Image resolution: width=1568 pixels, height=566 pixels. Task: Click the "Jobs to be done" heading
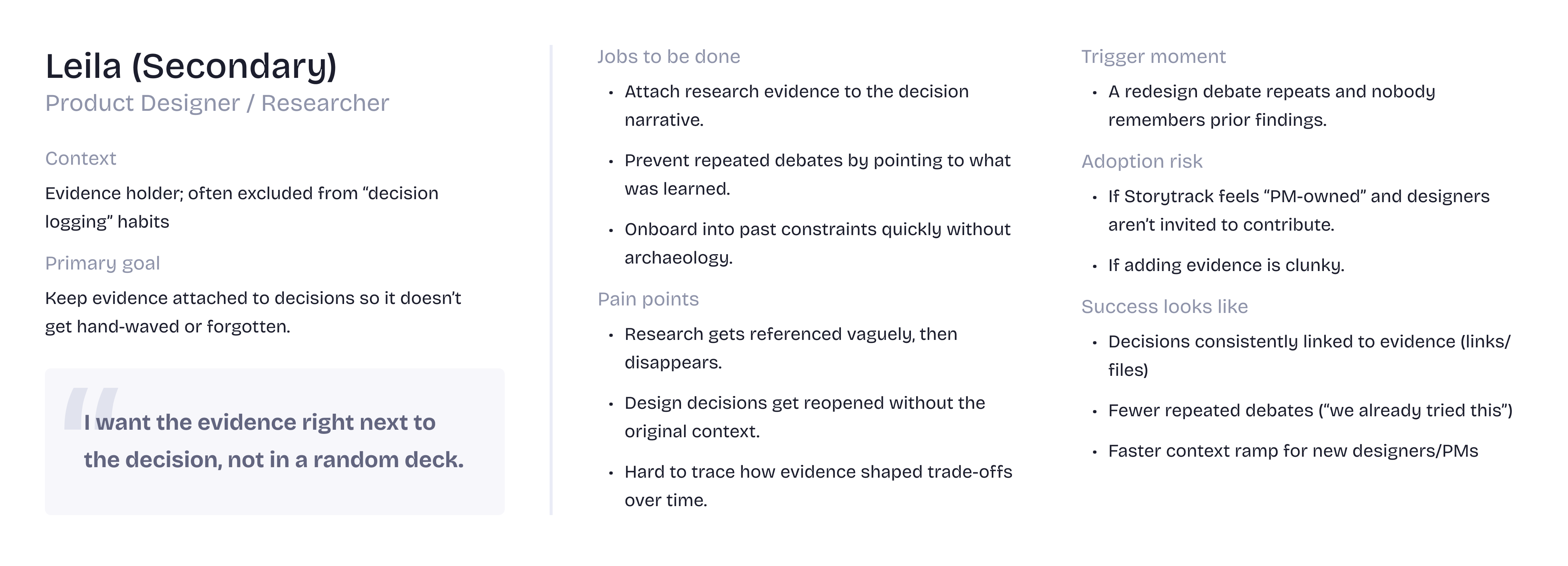coord(668,57)
